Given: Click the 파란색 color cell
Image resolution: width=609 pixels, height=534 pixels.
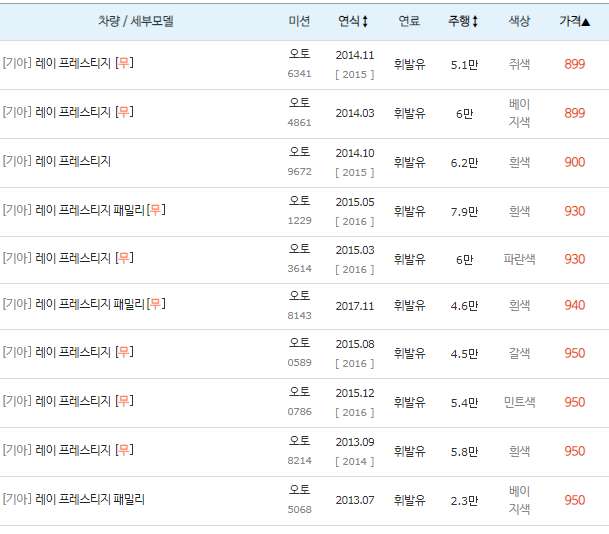Looking at the screenshot, I should point(519,259).
